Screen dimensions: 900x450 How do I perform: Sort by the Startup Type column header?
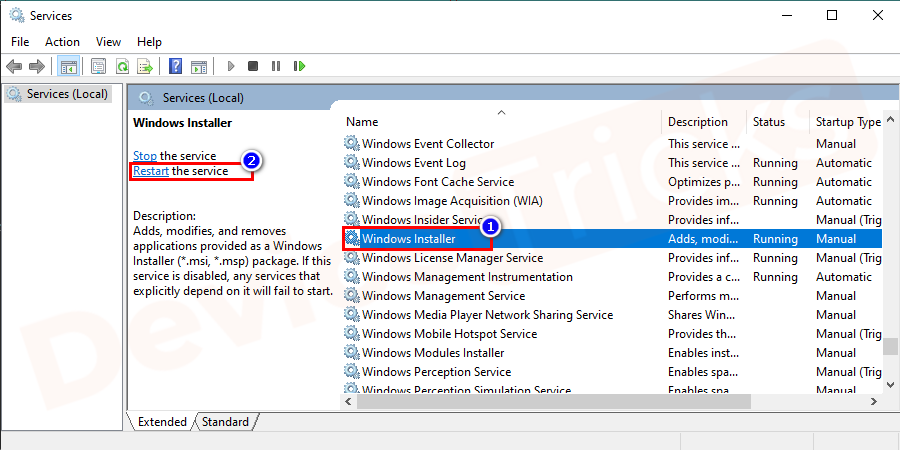click(x=848, y=122)
